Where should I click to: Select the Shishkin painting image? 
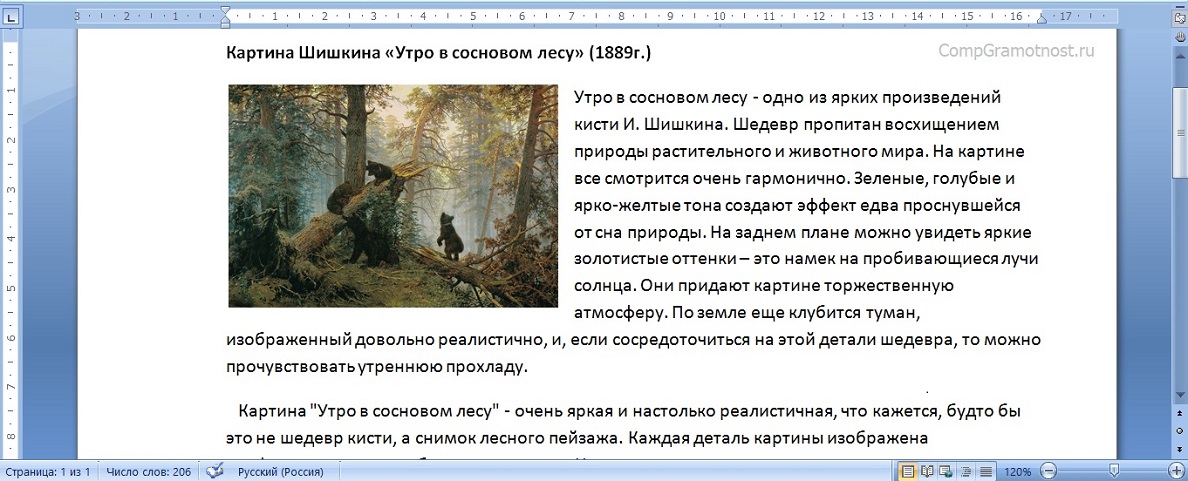tap(392, 195)
